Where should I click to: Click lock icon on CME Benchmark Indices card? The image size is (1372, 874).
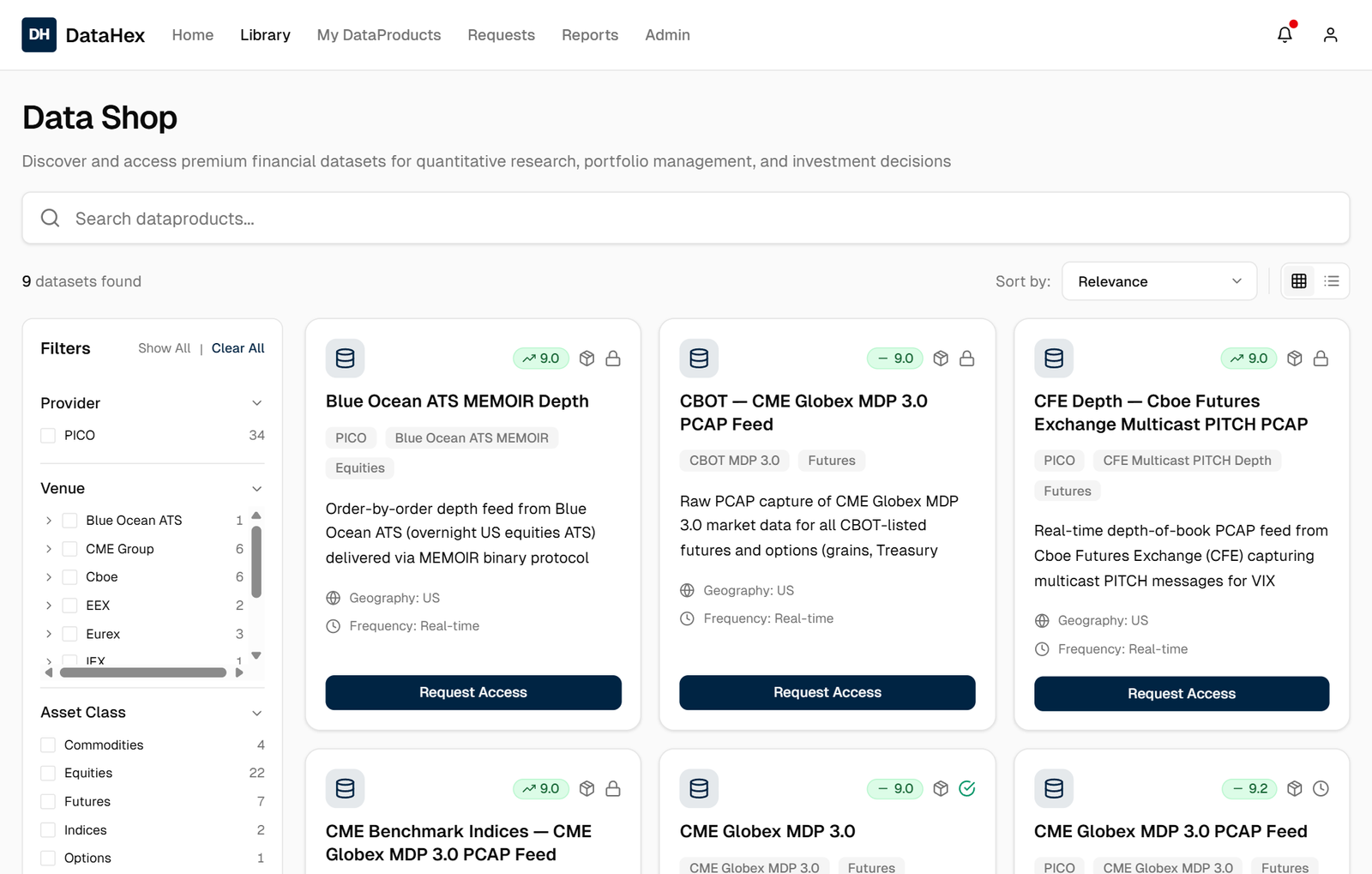coord(613,788)
